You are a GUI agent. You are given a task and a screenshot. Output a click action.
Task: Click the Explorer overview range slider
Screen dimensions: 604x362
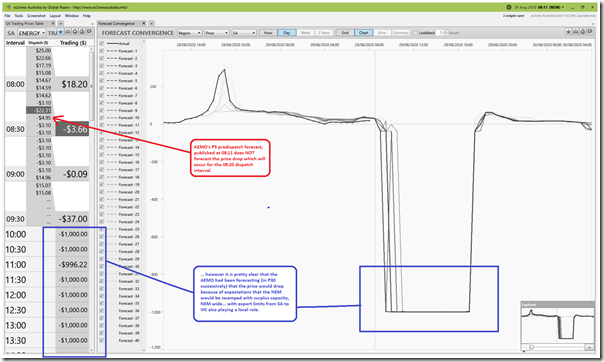[557, 347]
